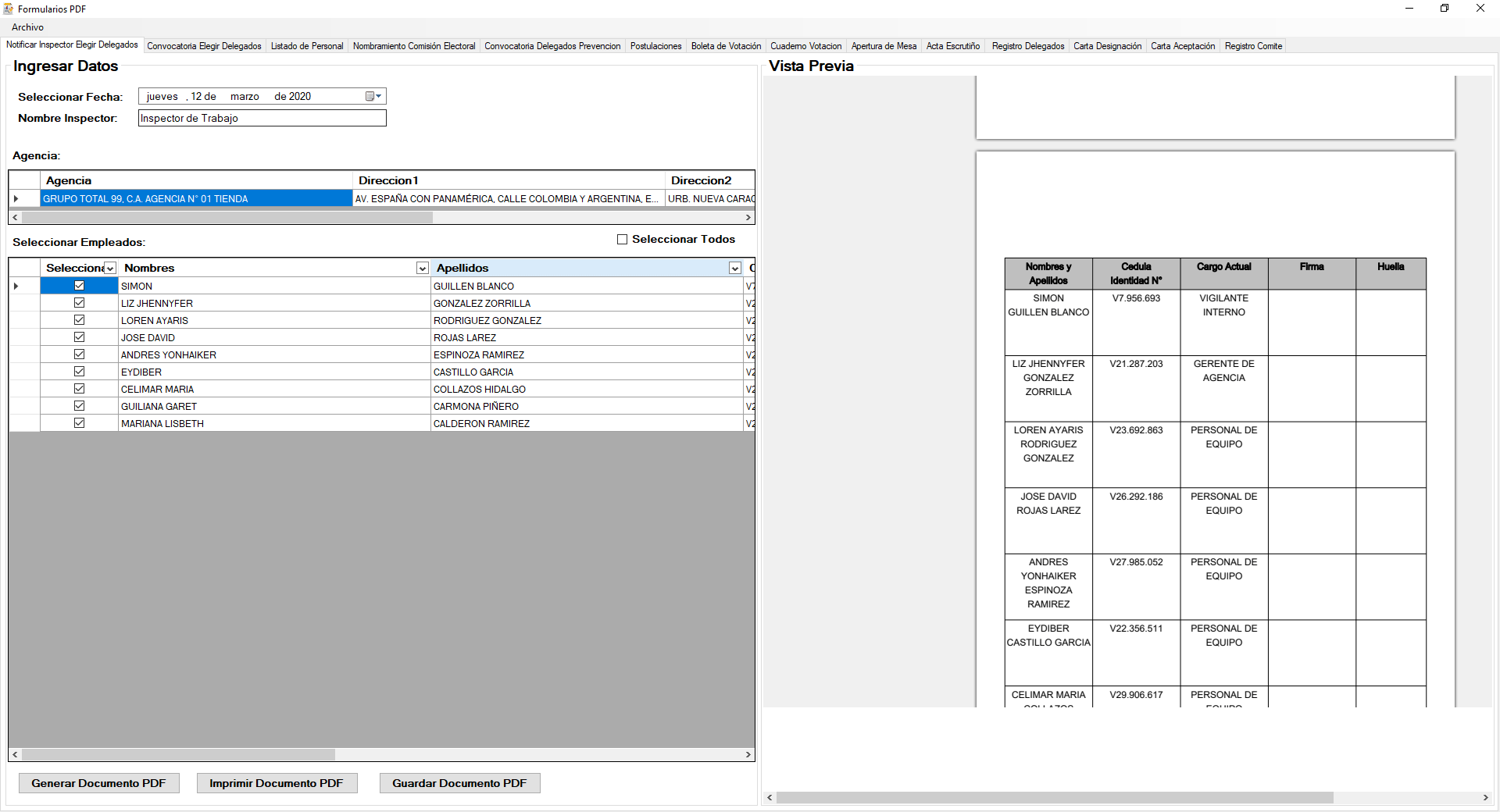This screenshot has height=812, width=1500.
Task: Open the Seleccionar column filter dropdown
Action: [110, 268]
